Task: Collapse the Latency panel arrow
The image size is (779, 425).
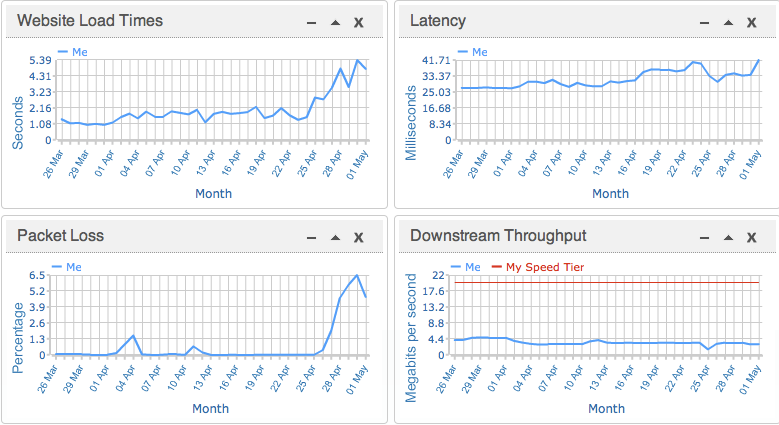Action: click(728, 22)
